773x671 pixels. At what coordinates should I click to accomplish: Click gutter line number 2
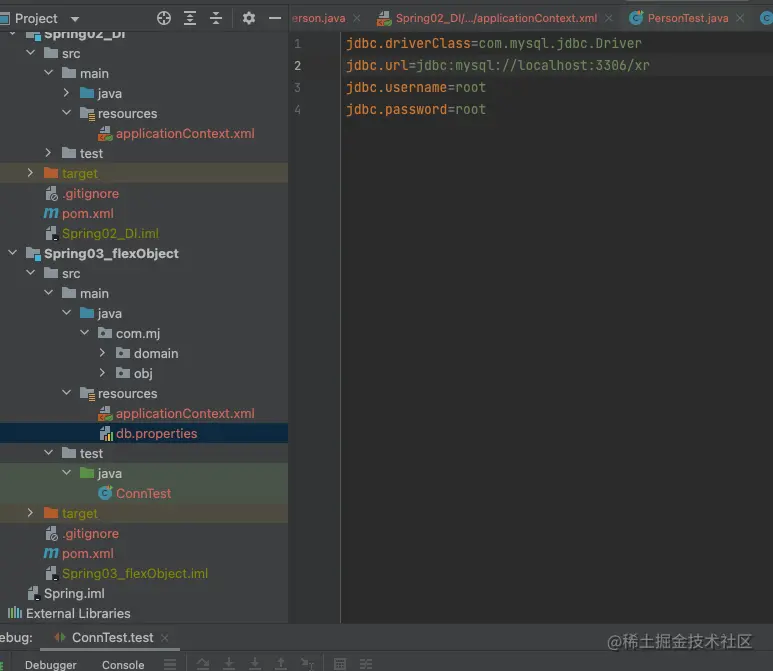click(298, 66)
